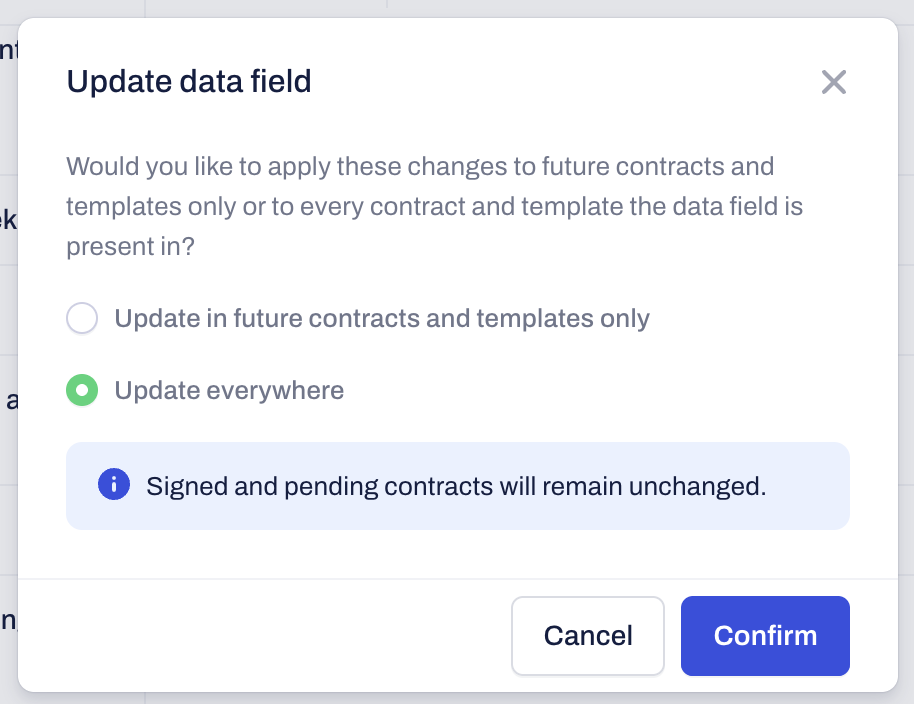Click empty right side of the blue info banner
Image resolution: width=914 pixels, height=704 pixels.
point(808,487)
